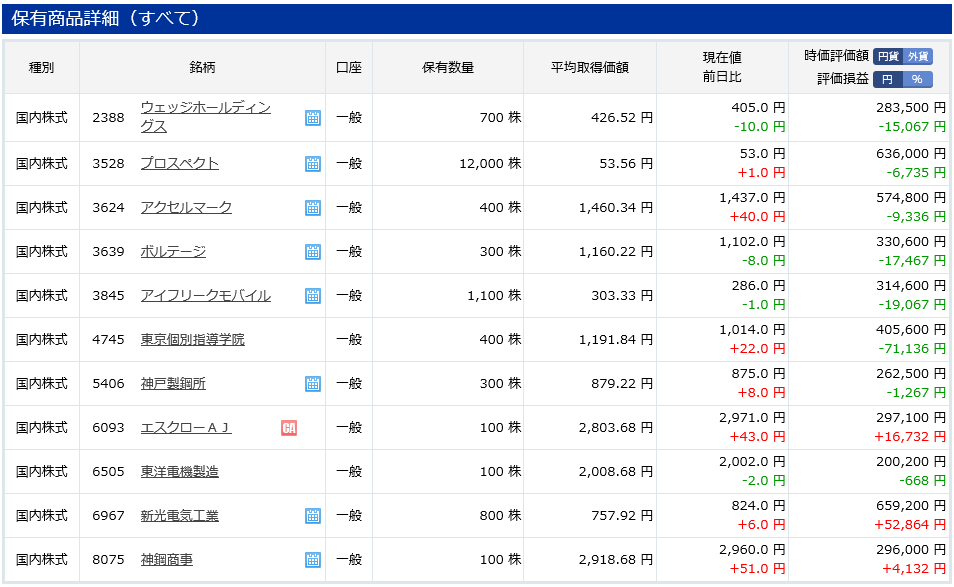The height and width of the screenshot is (587, 954).
Task: Open calendar icon for 新光電気工業 row
Action: point(313,516)
